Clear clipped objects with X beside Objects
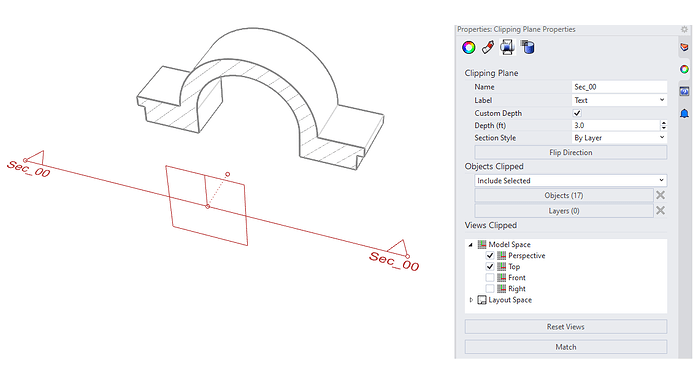The height and width of the screenshot is (381, 700). click(x=660, y=195)
